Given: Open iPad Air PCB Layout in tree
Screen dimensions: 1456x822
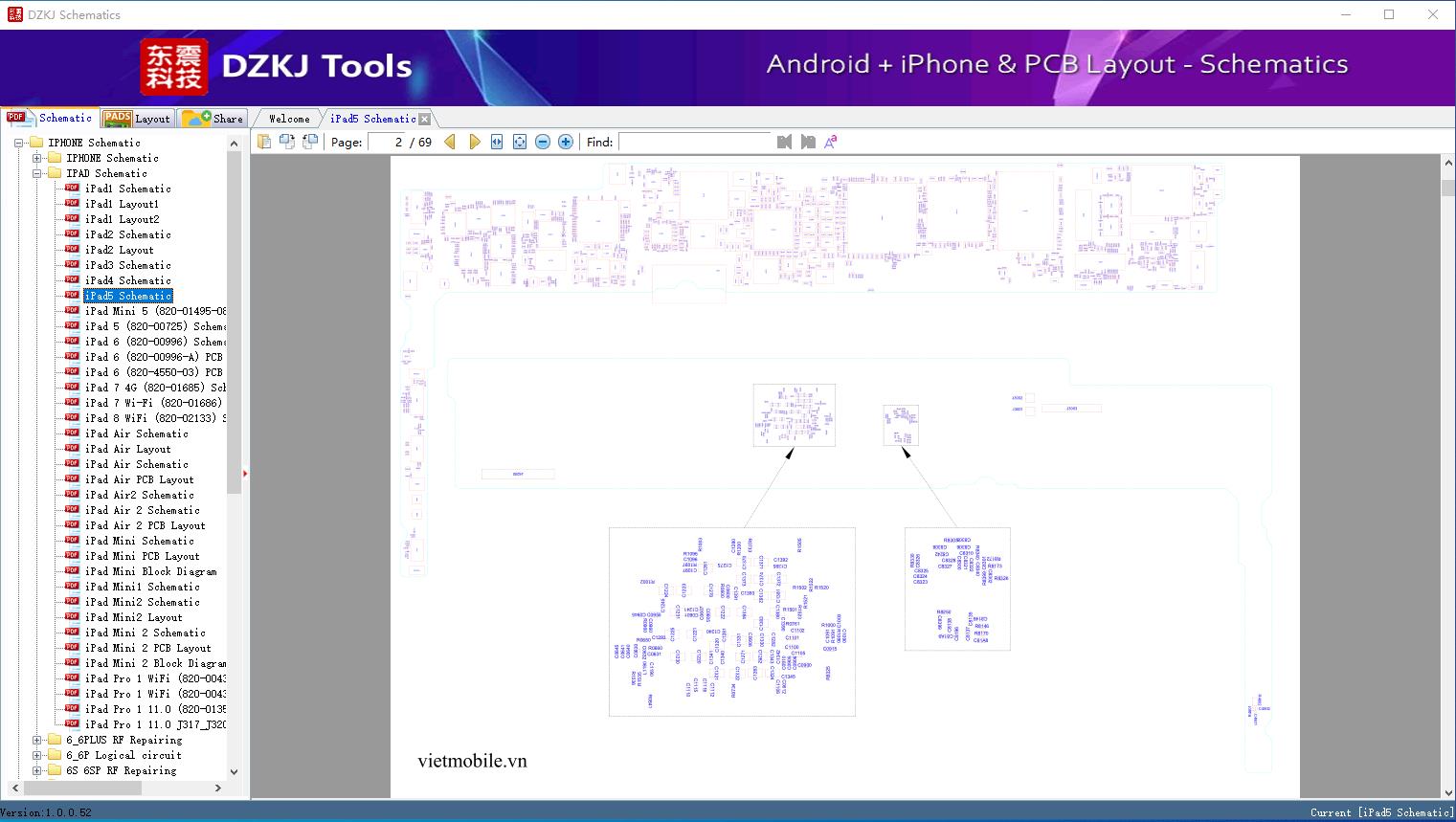Looking at the screenshot, I should 139,479.
